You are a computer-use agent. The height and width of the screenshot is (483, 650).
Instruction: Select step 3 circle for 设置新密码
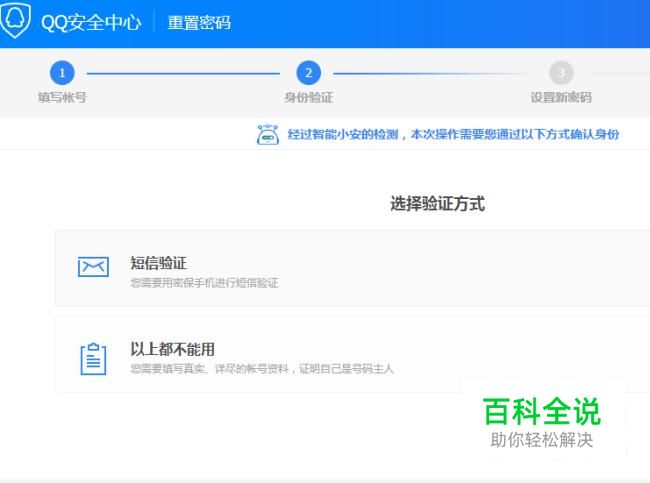[561, 73]
